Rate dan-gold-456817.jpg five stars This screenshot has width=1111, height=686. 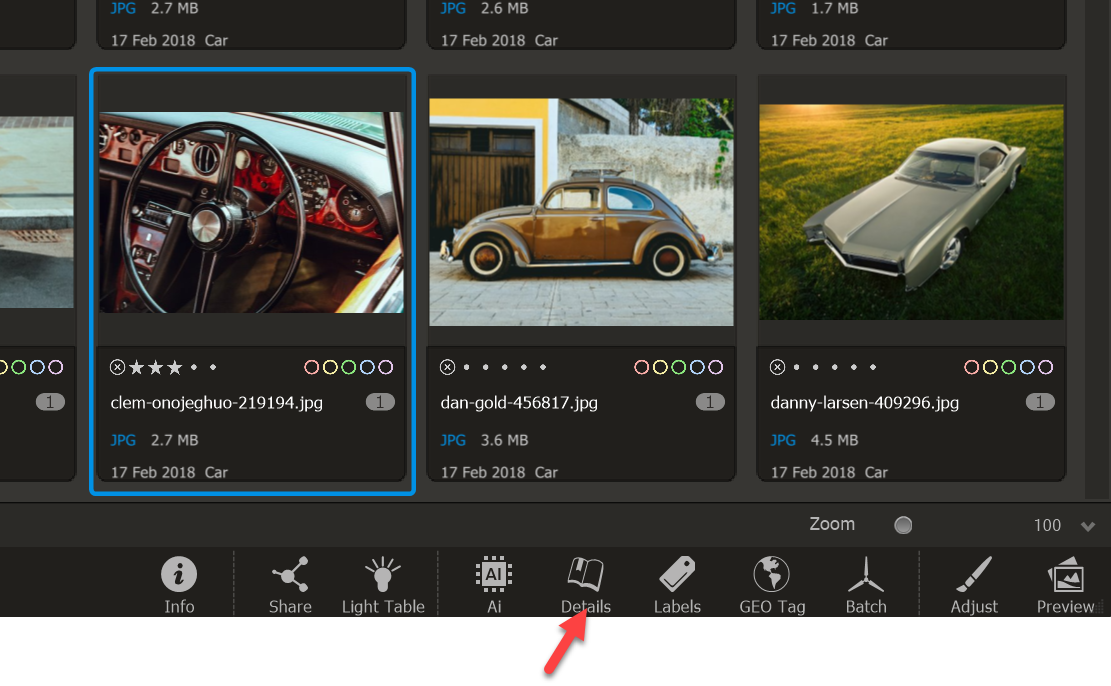click(543, 367)
